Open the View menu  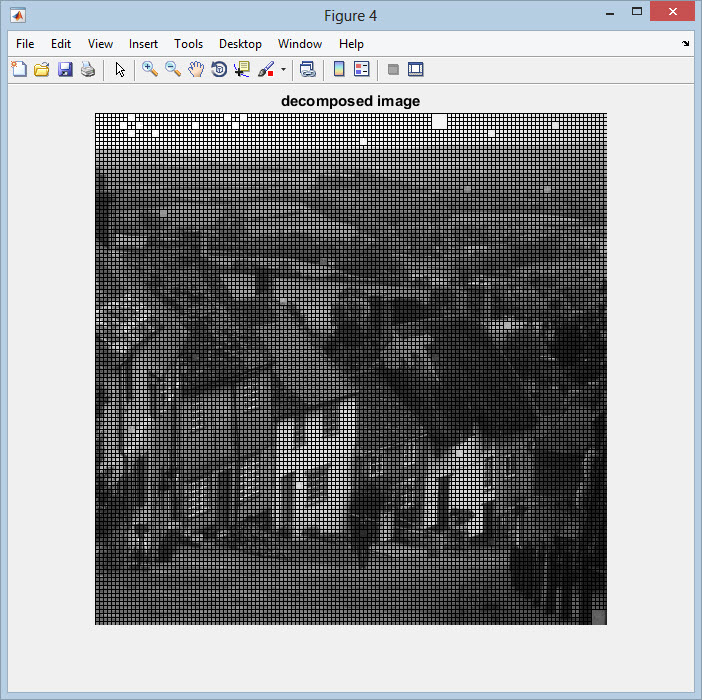[100, 44]
